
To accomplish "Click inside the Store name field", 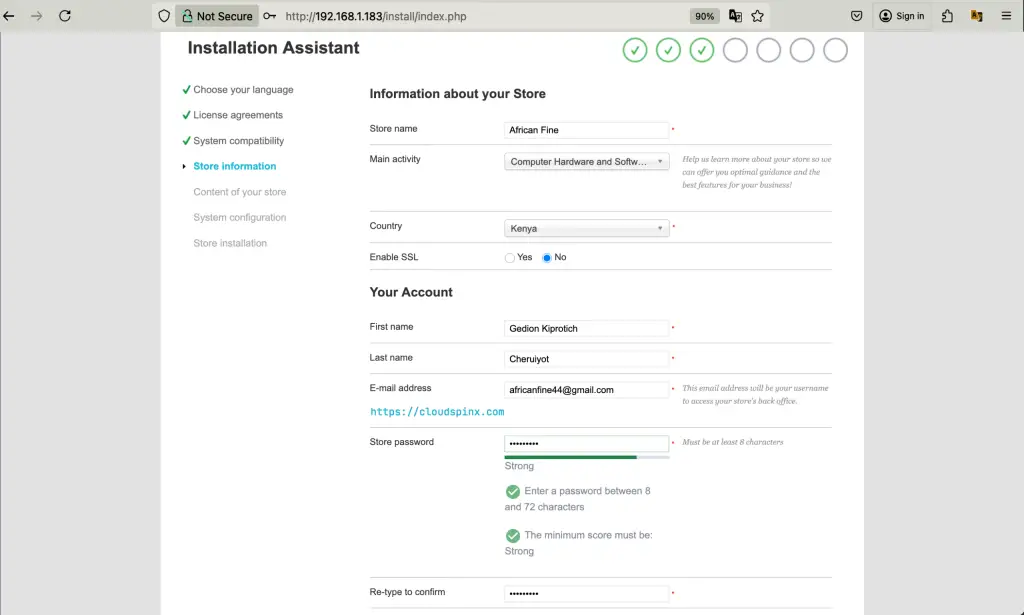I will [x=586, y=129].
